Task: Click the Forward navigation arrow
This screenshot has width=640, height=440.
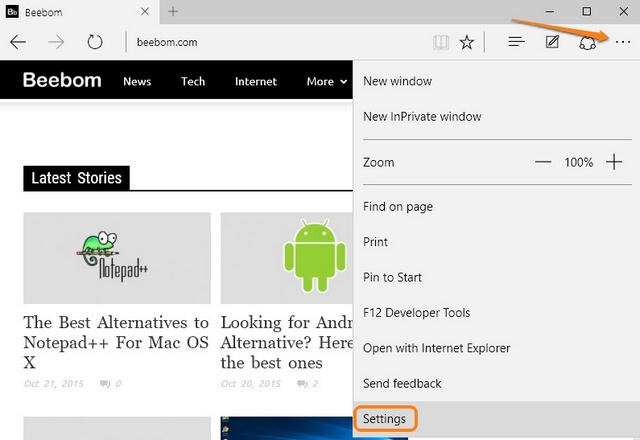Action: tap(56, 42)
